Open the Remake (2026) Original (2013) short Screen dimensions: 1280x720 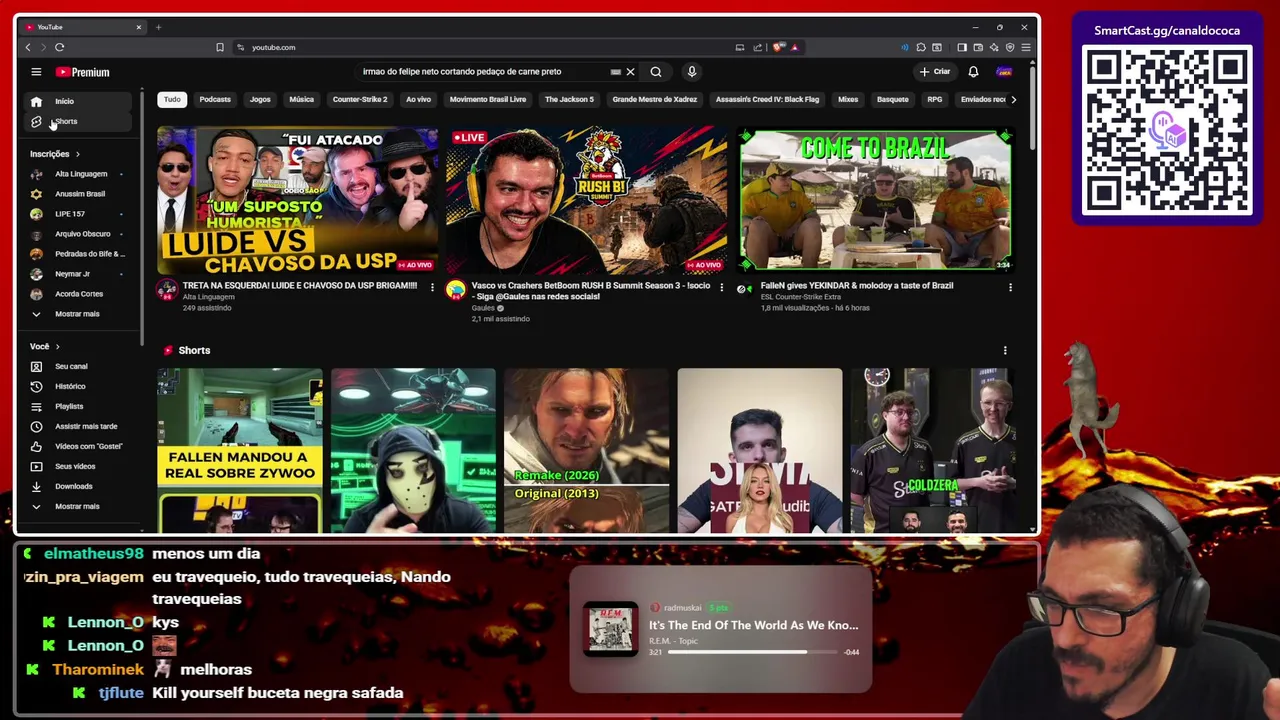587,450
